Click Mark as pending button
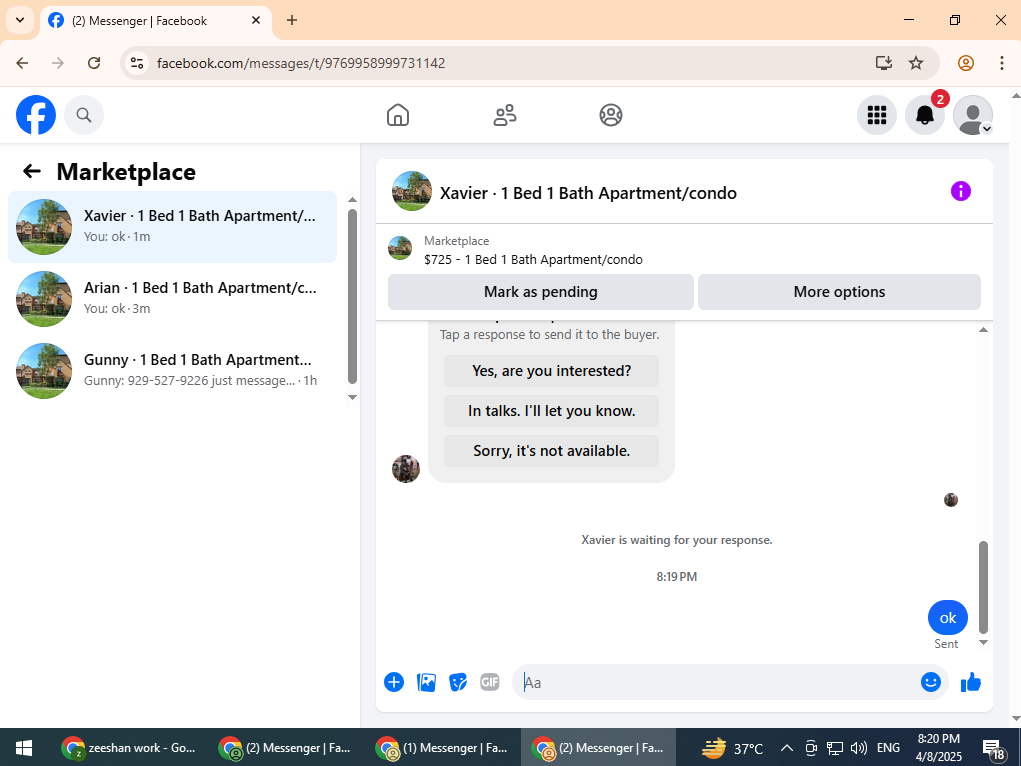 tap(540, 292)
